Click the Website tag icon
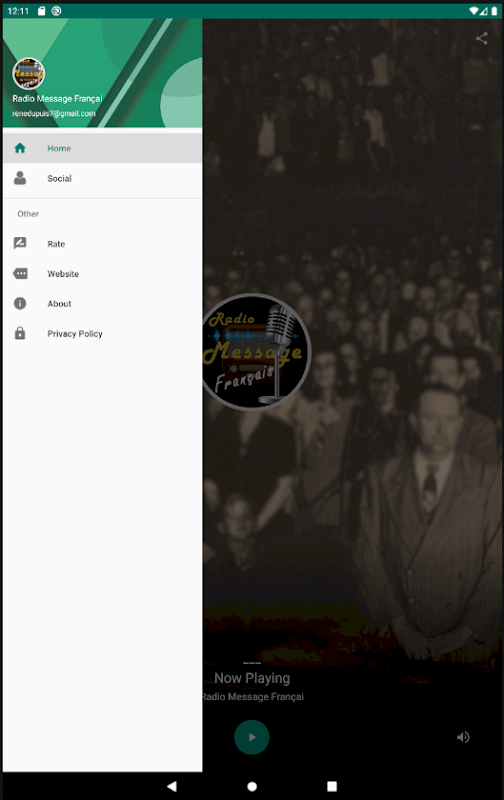The image size is (504, 800). pyautogui.click(x=20, y=273)
